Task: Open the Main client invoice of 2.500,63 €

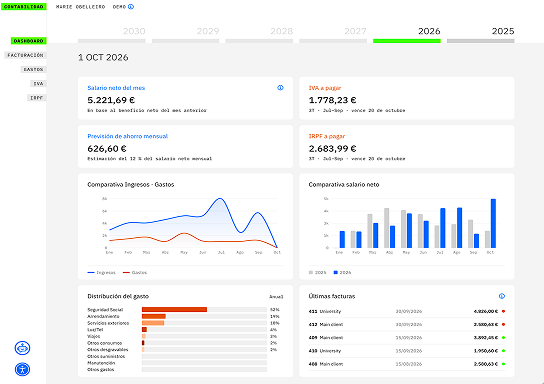Action: pyautogui.click(x=407, y=364)
